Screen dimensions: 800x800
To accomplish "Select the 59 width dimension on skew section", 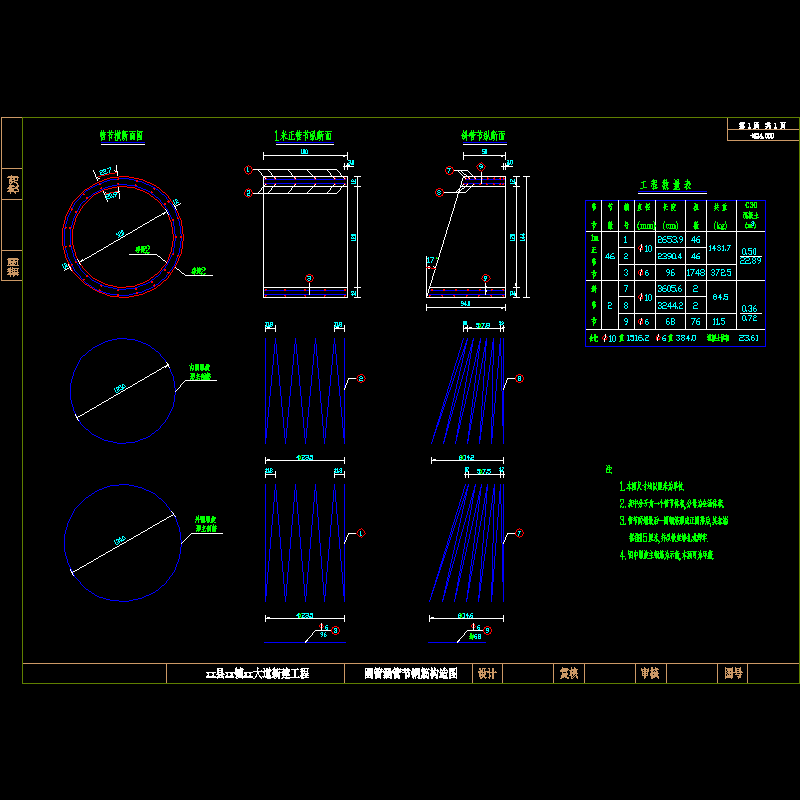I will [x=484, y=152].
